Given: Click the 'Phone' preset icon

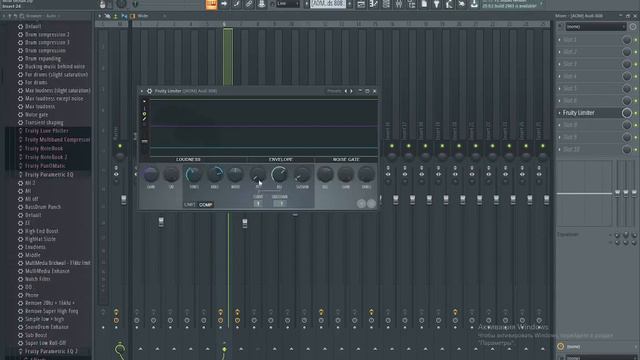Looking at the screenshot, I should point(20,295).
